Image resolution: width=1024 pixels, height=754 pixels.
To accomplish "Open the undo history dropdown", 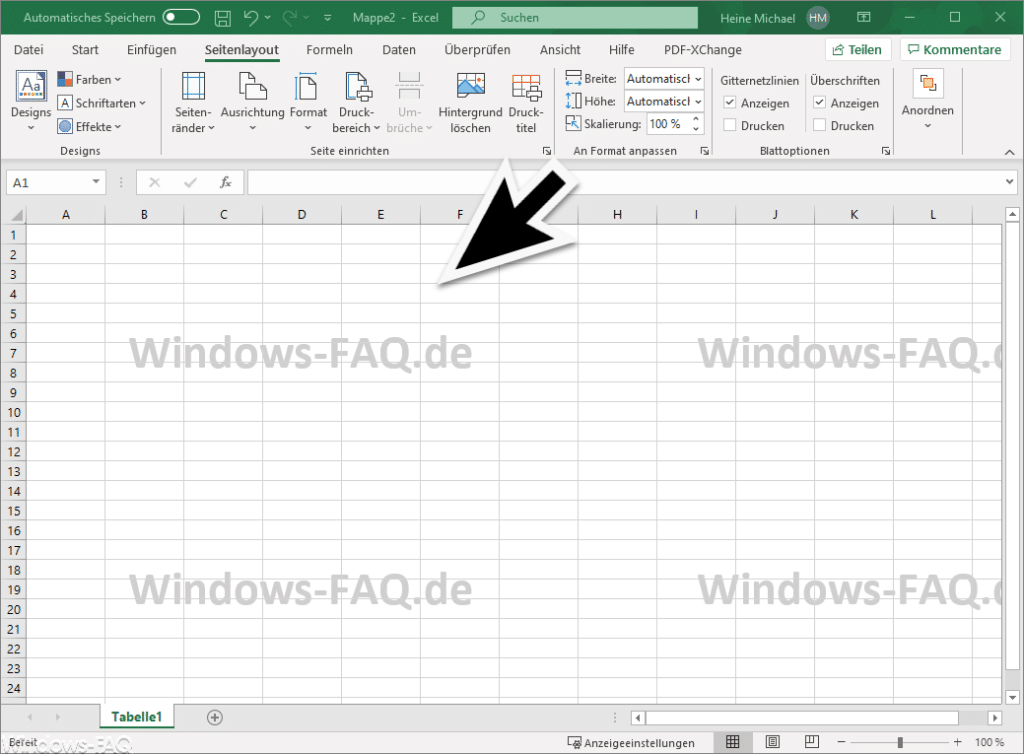I will pos(268,18).
